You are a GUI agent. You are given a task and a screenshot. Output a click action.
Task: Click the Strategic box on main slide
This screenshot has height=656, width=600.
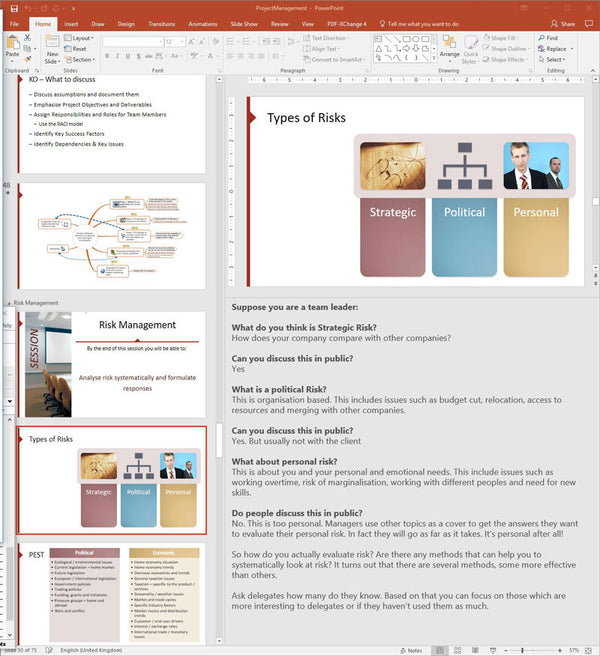pyautogui.click(x=392, y=237)
